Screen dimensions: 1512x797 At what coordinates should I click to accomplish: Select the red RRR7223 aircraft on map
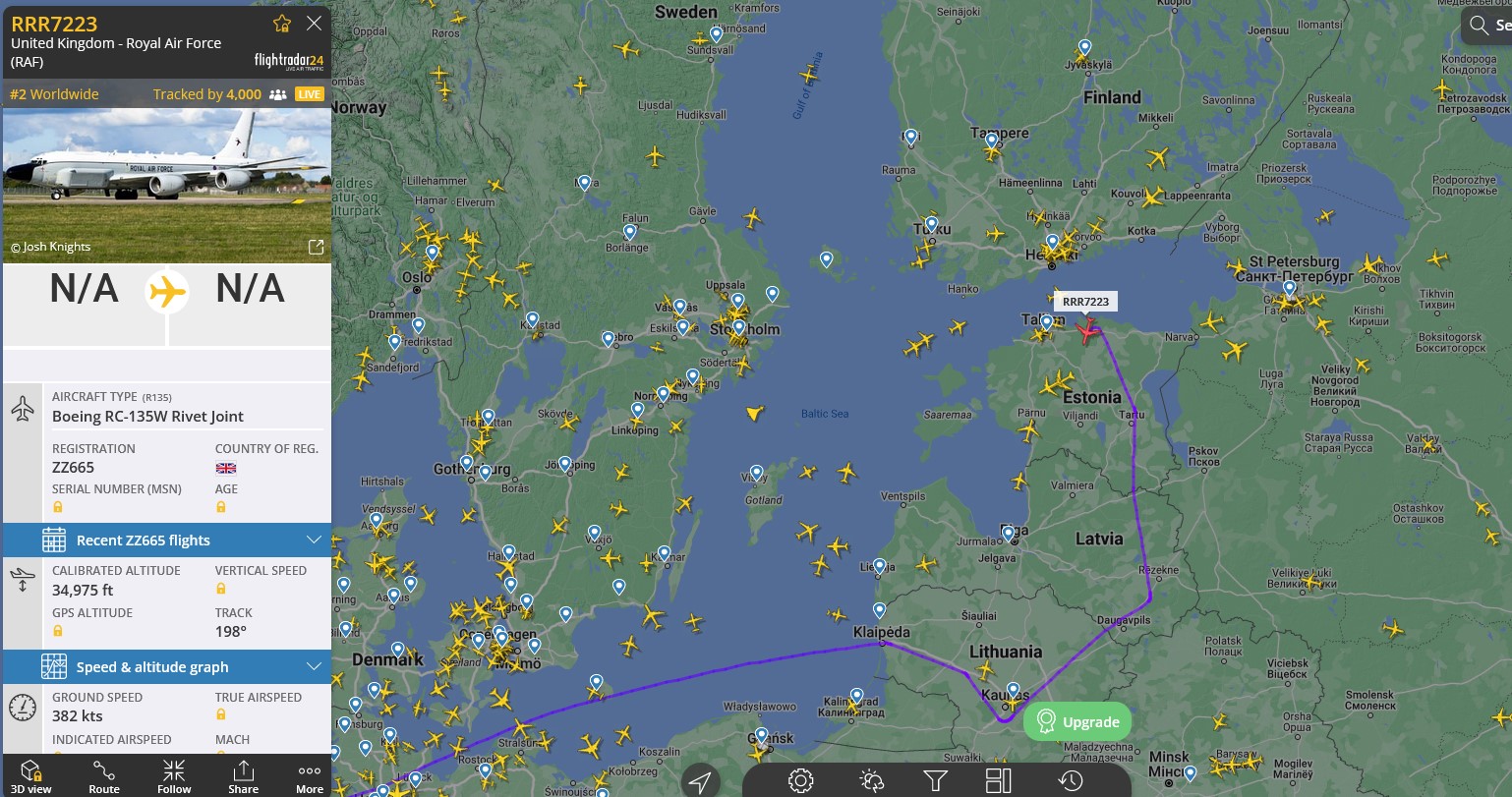tap(1086, 331)
